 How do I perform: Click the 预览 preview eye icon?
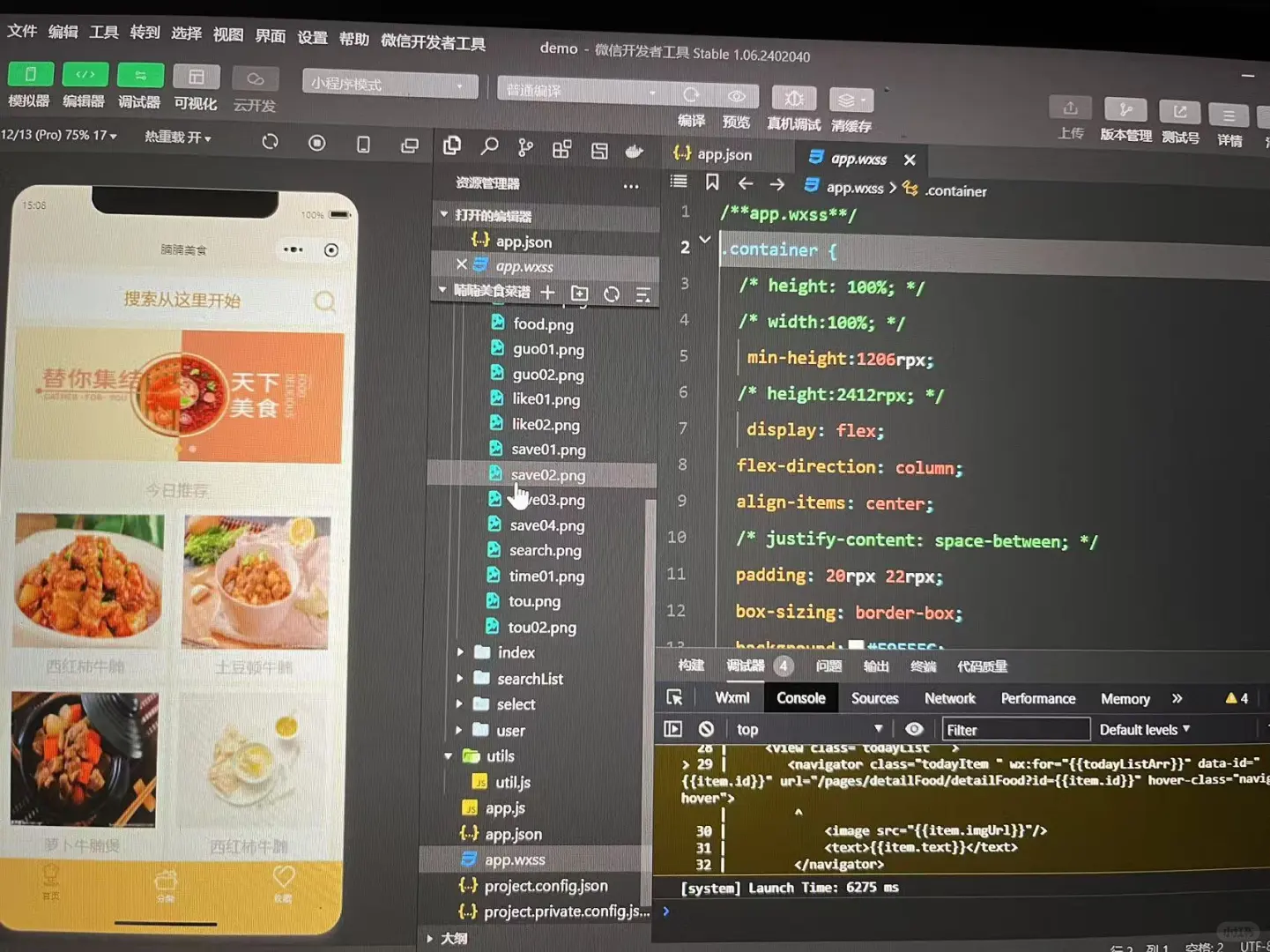click(x=737, y=96)
